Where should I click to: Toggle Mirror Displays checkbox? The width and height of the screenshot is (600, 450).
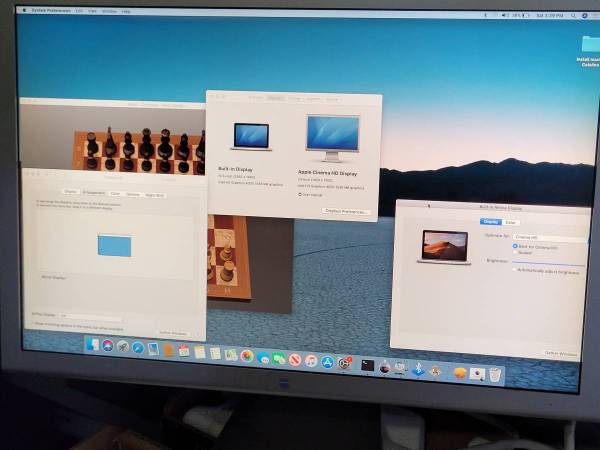52,277
